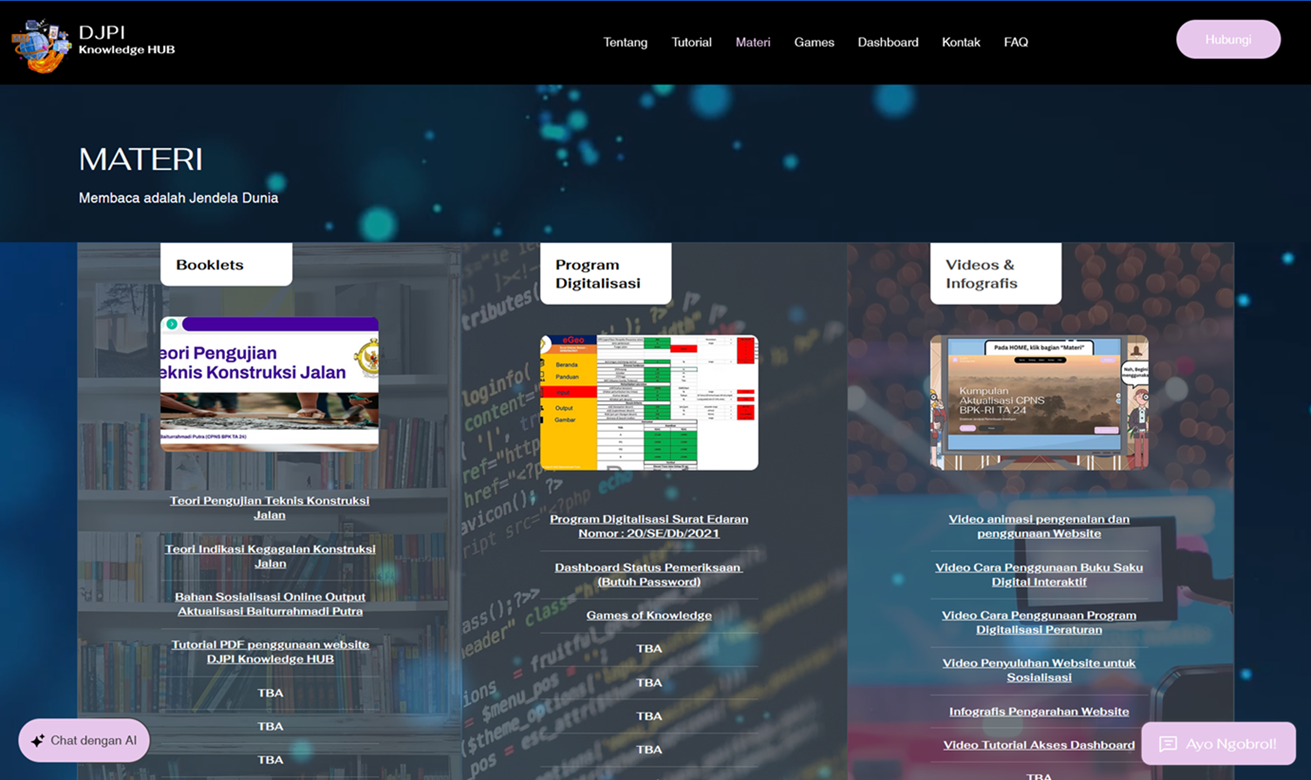This screenshot has height=780, width=1311.
Task: Open the eGeo spreadsheet program thumbnail
Action: point(649,402)
